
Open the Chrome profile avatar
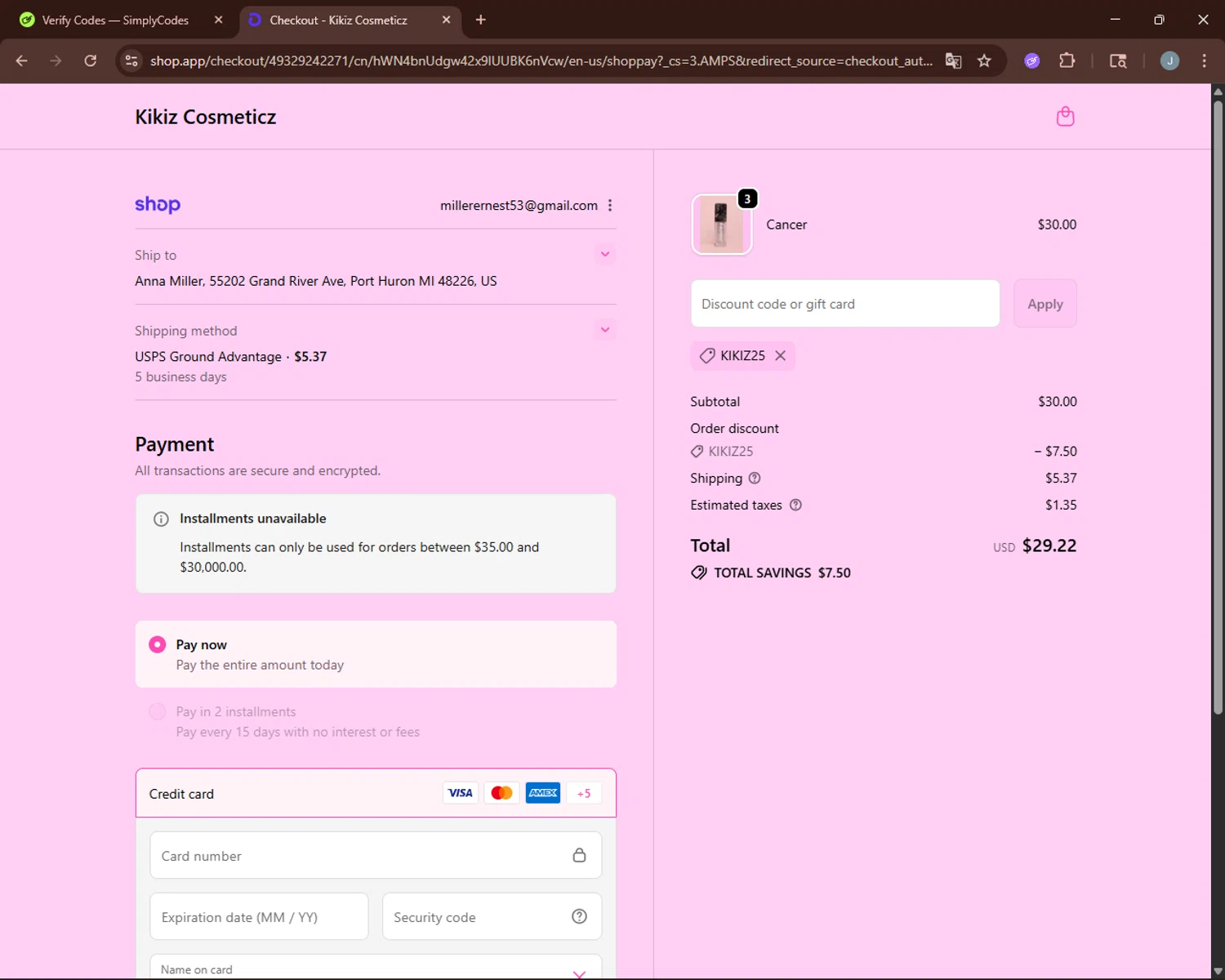(1169, 60)
